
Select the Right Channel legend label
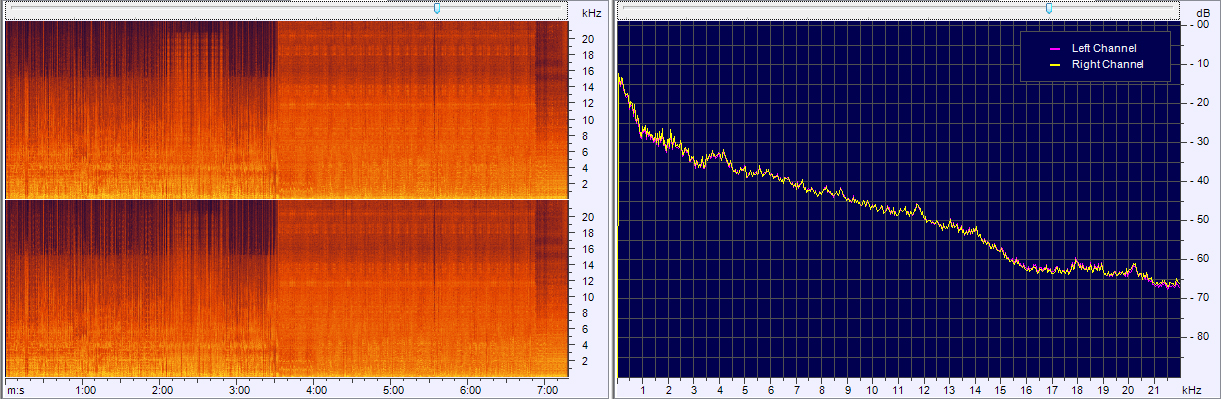pos(1107,64)
